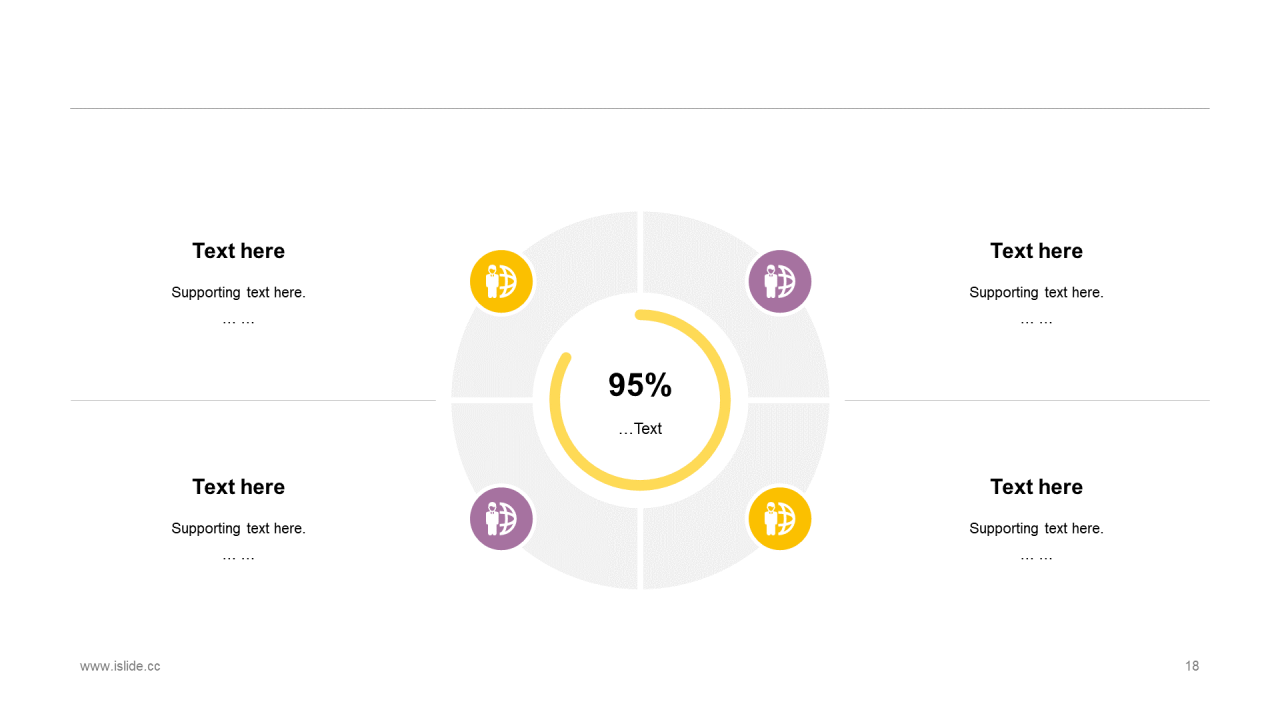Image resolution: width=1280 pixels, height=720 pixels.
Task: Select the …Text label below 95%
Action: (640, 429)
